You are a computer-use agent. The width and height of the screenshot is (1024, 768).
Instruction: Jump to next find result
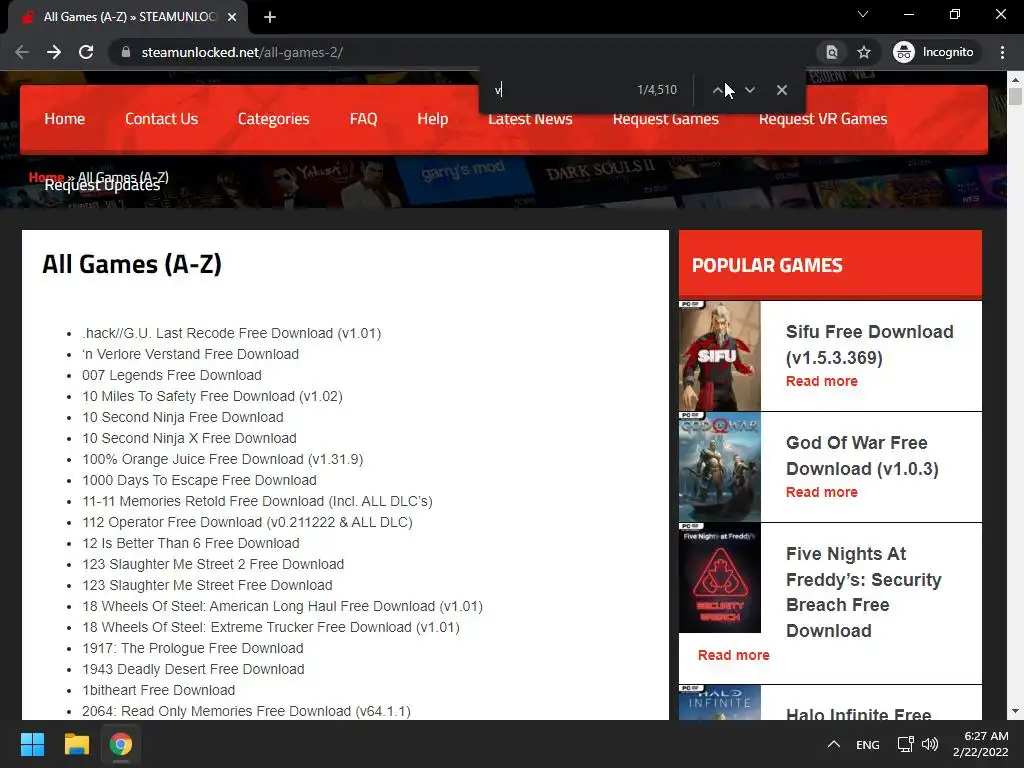750,90
